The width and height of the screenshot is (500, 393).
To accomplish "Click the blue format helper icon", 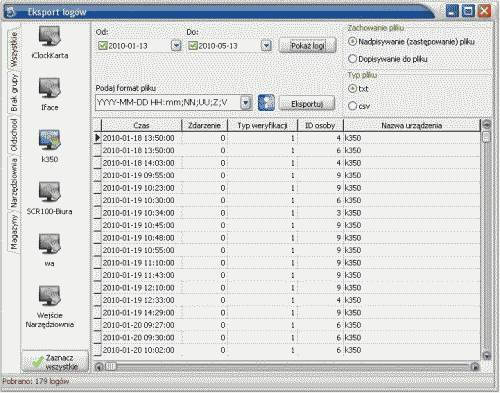I will [x=266, y=103].
